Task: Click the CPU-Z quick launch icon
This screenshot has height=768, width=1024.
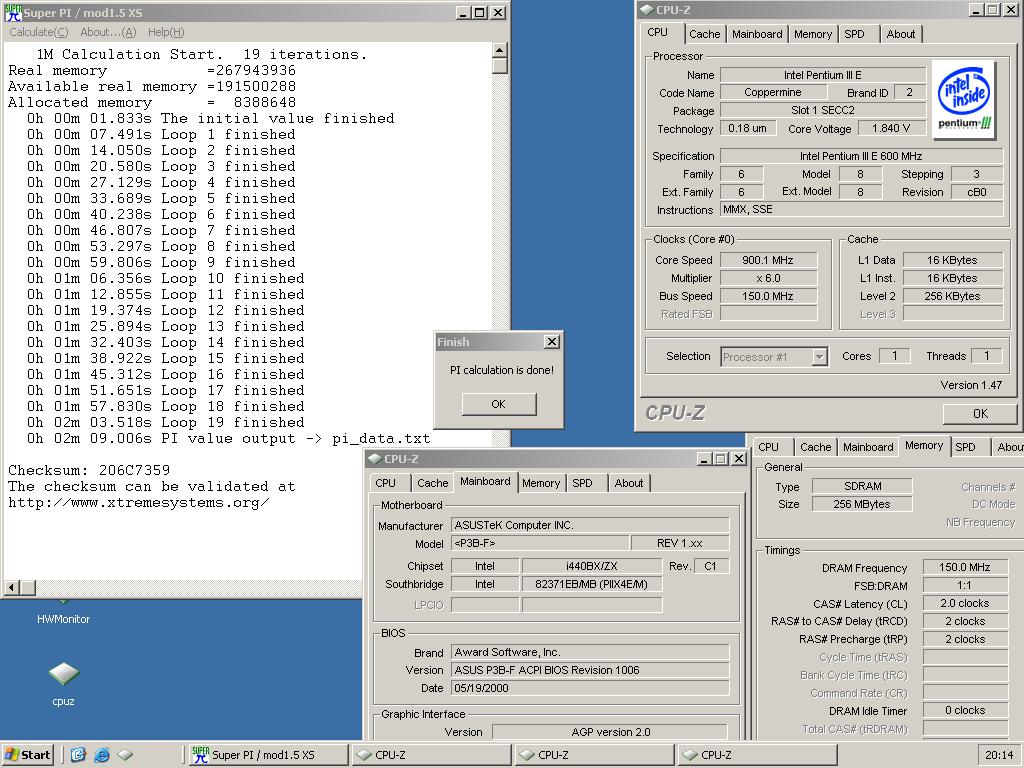Action: (125, 755)
